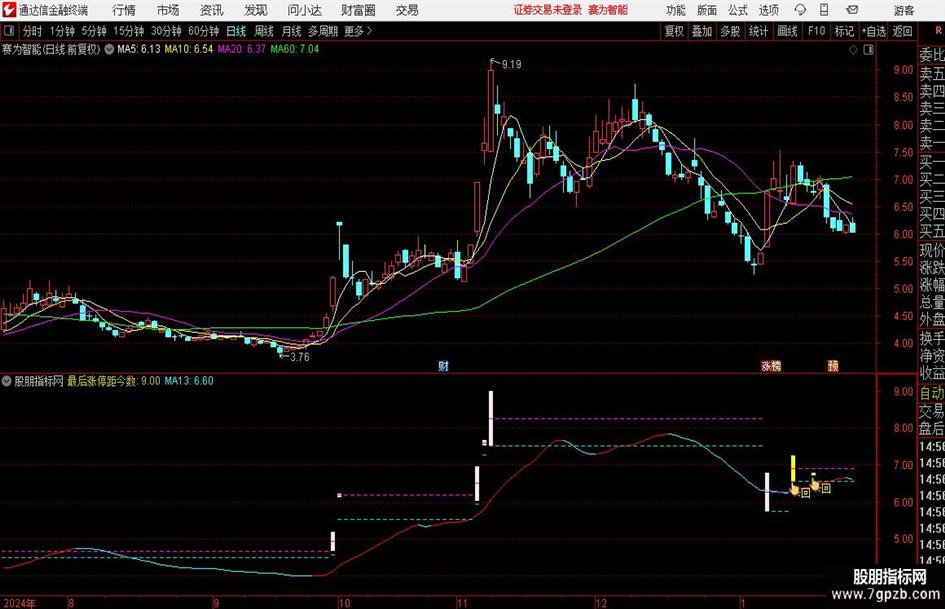Open the 问小达 menu

click(x=304, y=10)
